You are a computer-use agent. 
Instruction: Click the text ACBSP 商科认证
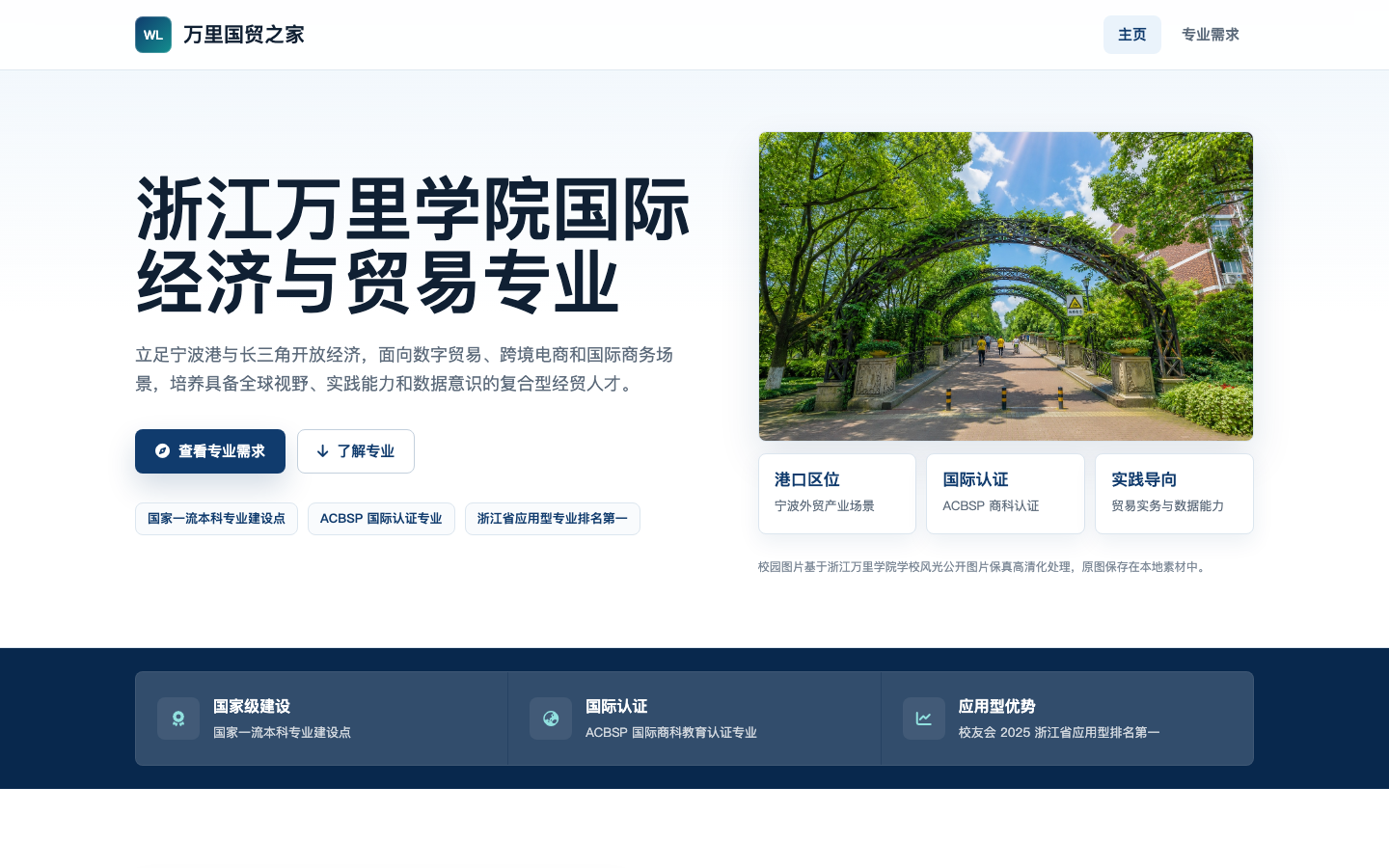(x=992, y=506)
